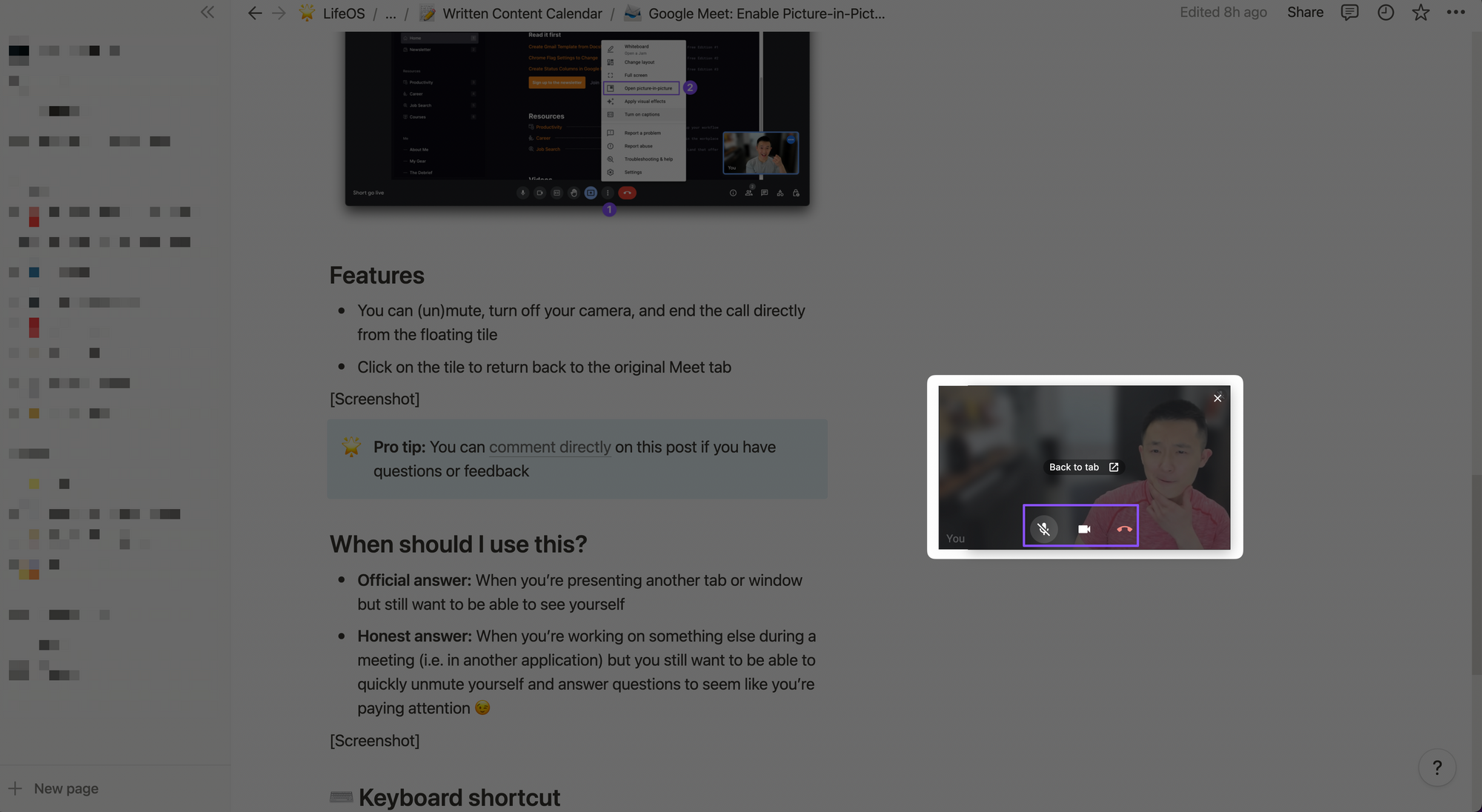Open the LifeOS breadcrumb
The width and height of the screenshot is (1482, 812).
[344, 13]
